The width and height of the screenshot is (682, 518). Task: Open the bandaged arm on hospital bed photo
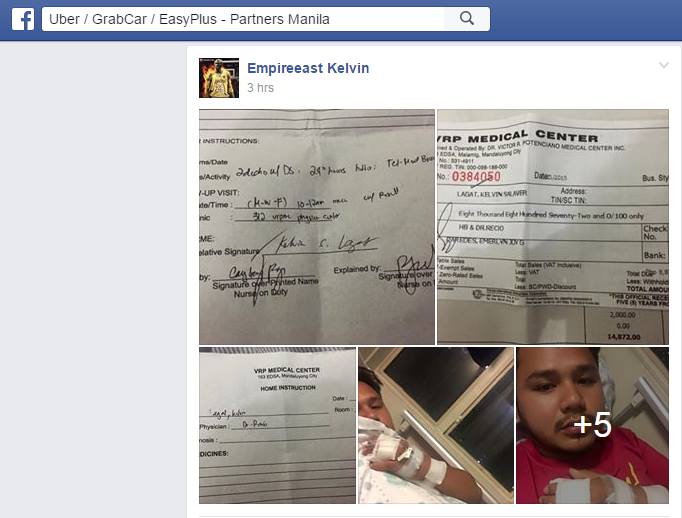point(436,425)
